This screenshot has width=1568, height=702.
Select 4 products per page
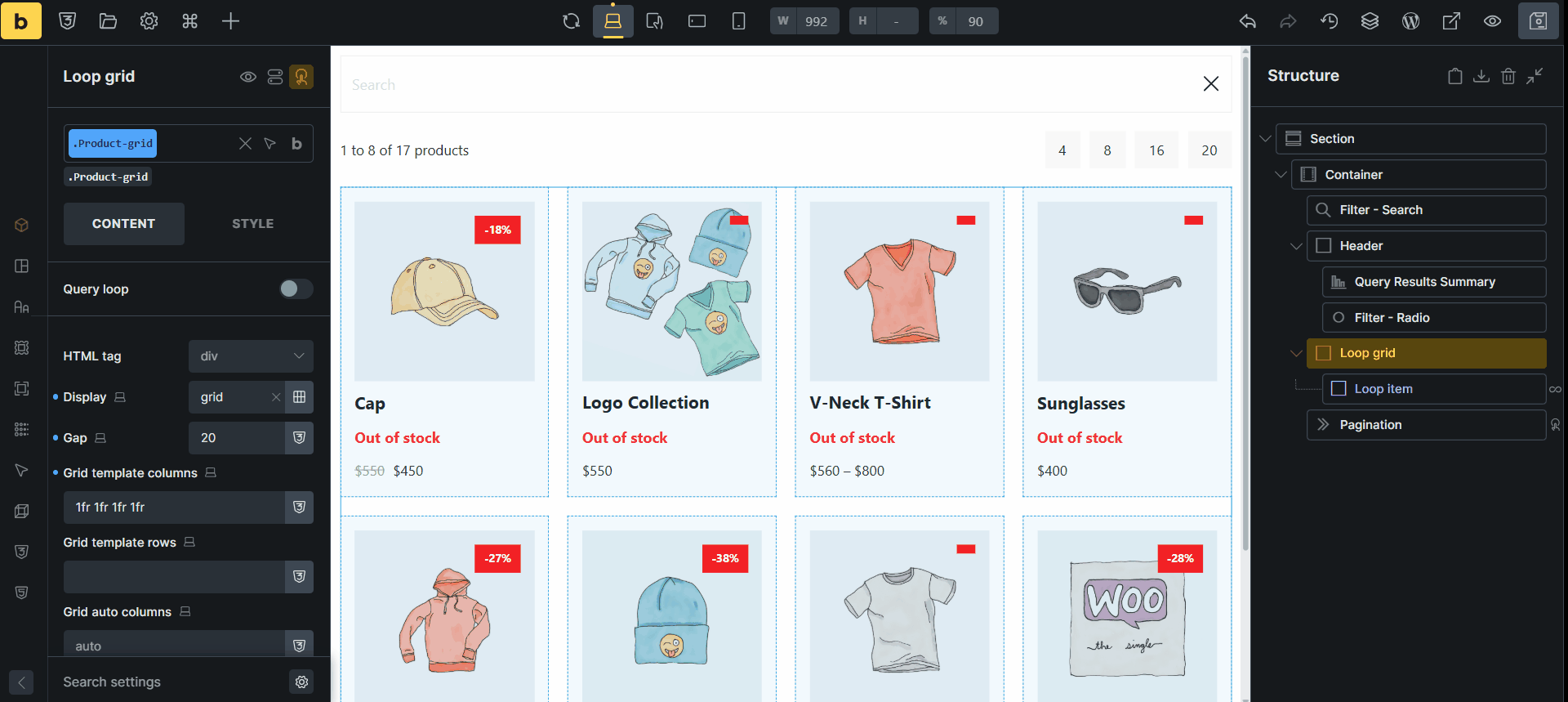(x=1062, y=150)
